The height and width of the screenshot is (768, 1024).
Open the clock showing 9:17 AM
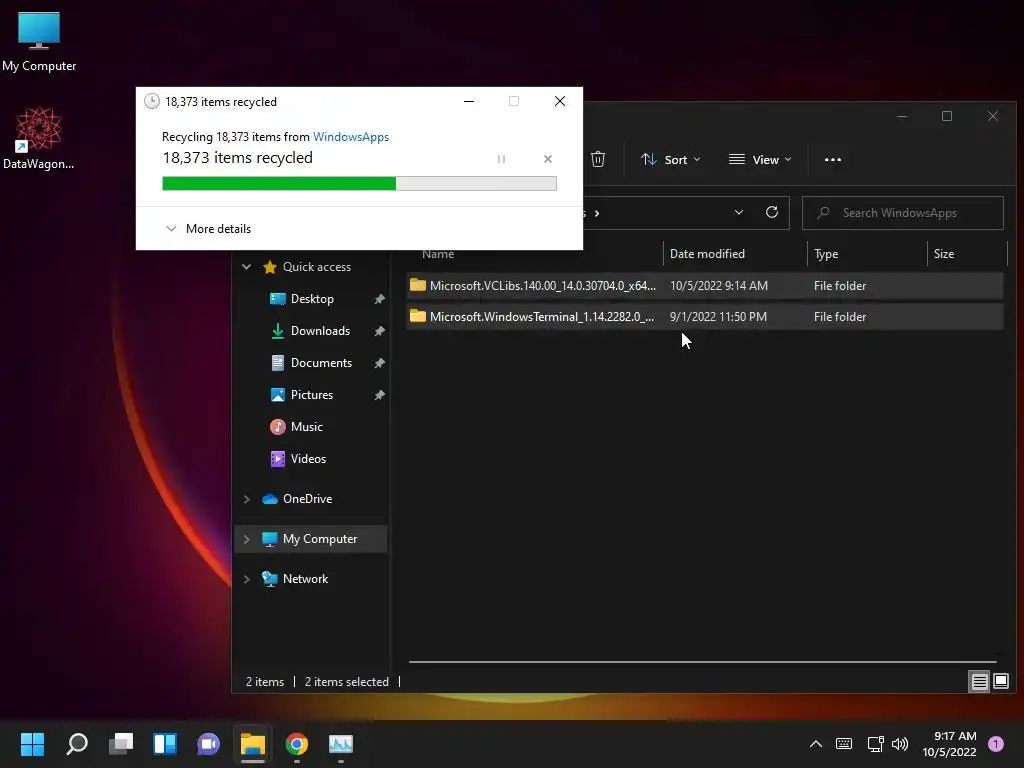pyautogui.click(x=949, y=744)
